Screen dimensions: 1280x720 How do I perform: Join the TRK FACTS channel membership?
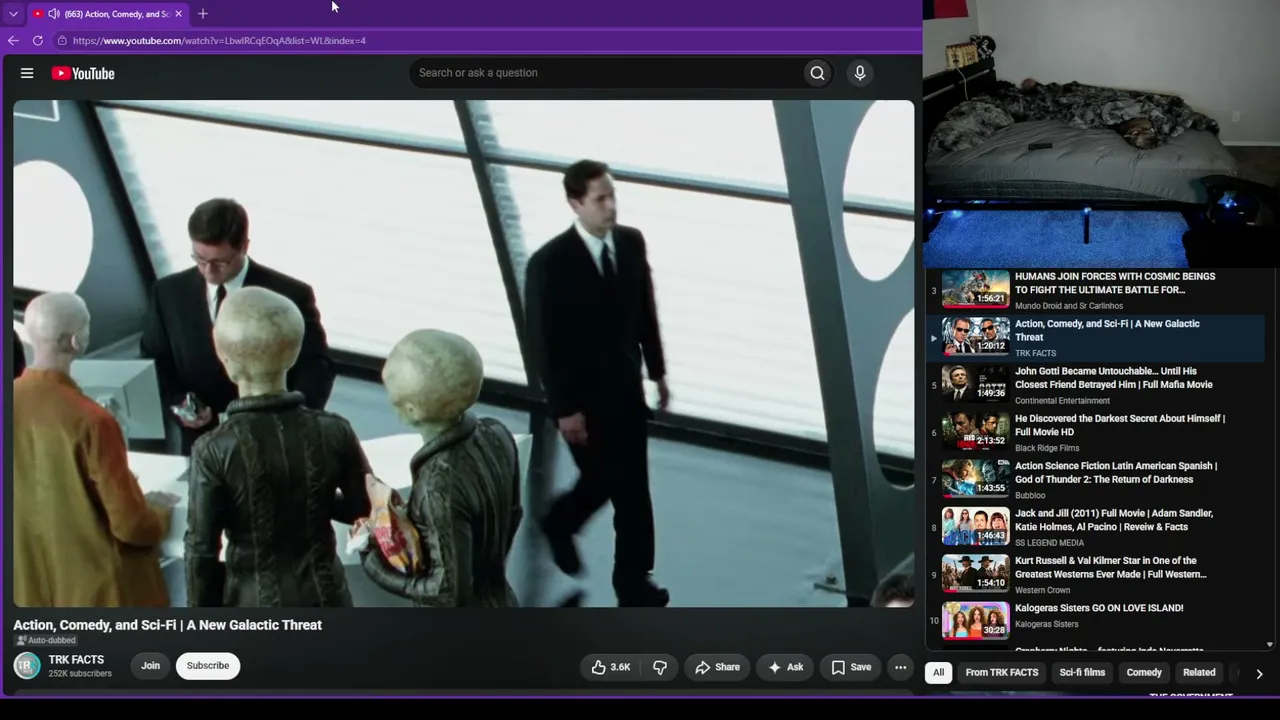[150, 666]
